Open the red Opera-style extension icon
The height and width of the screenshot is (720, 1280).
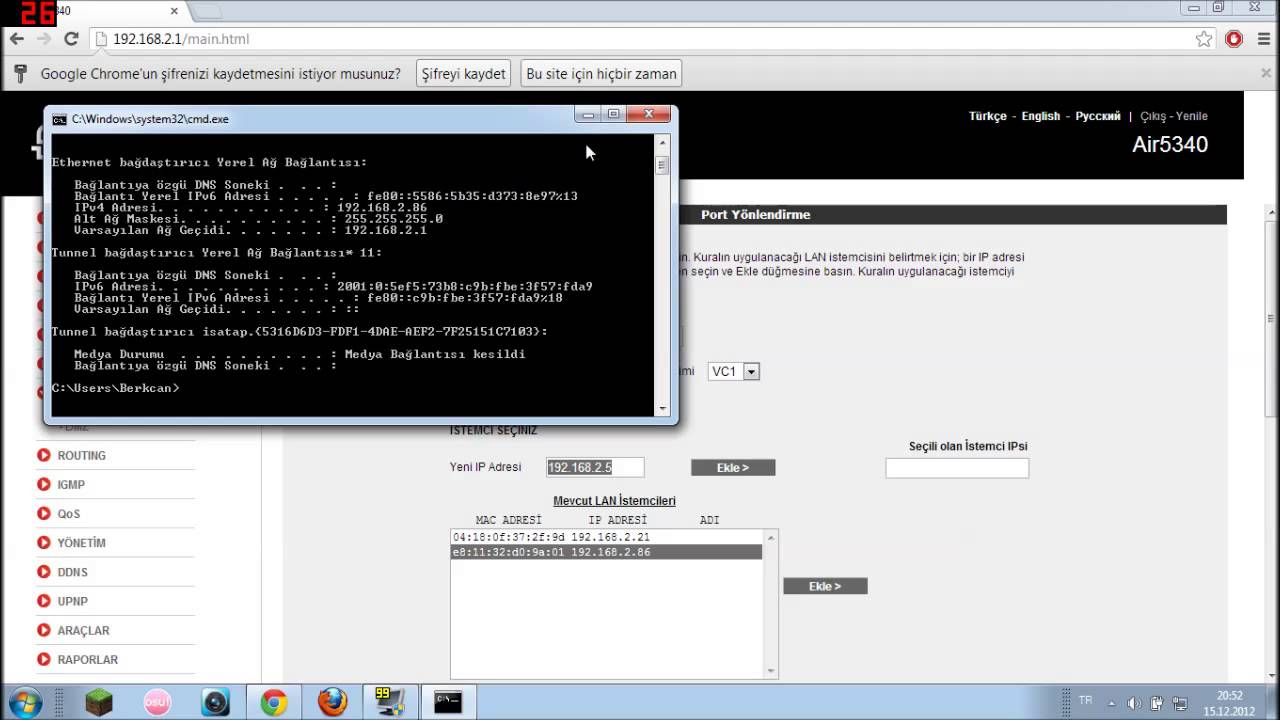point(1234,39)
